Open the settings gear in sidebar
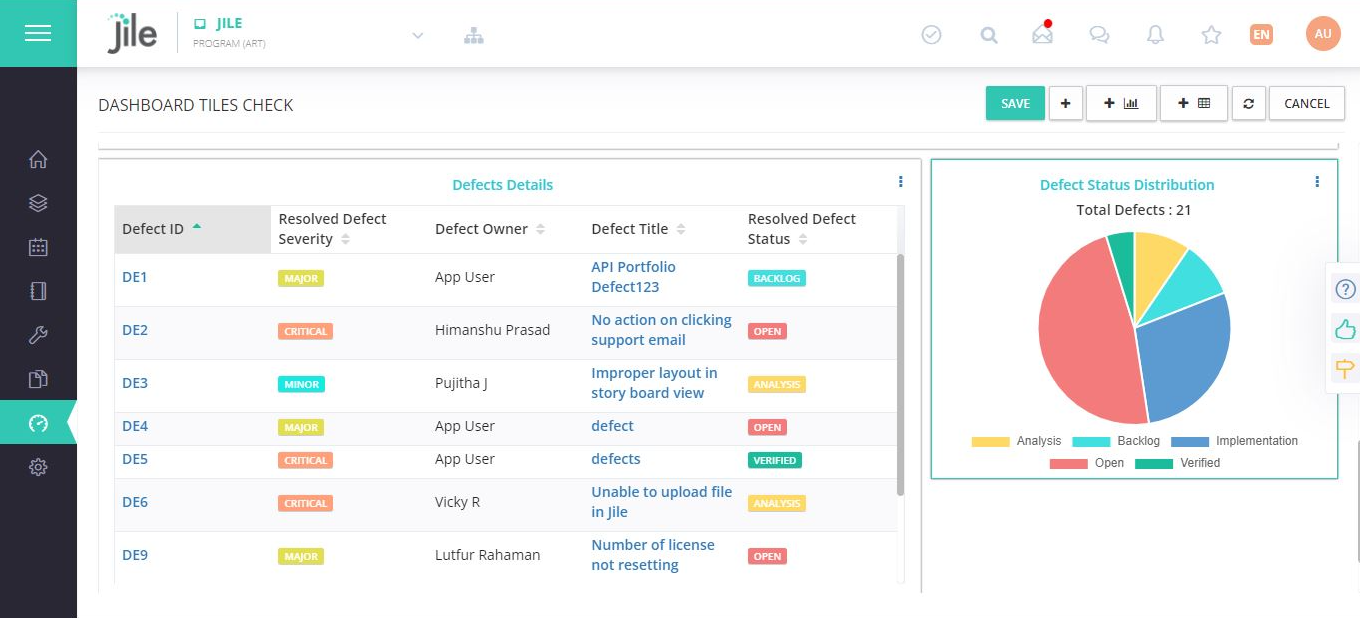 [x=38, y=467]
